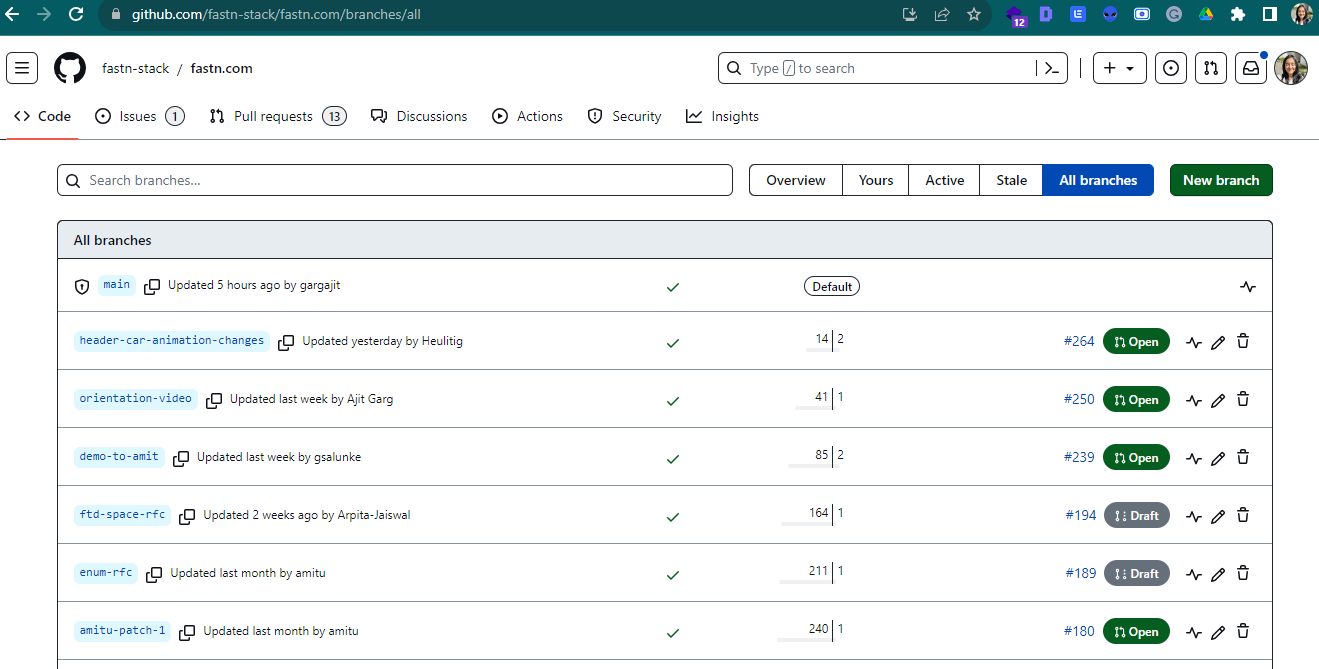The height and width of the screenshot is (669, 1319).
Task: Open the Code tab
Action: (x=42, y=116)
